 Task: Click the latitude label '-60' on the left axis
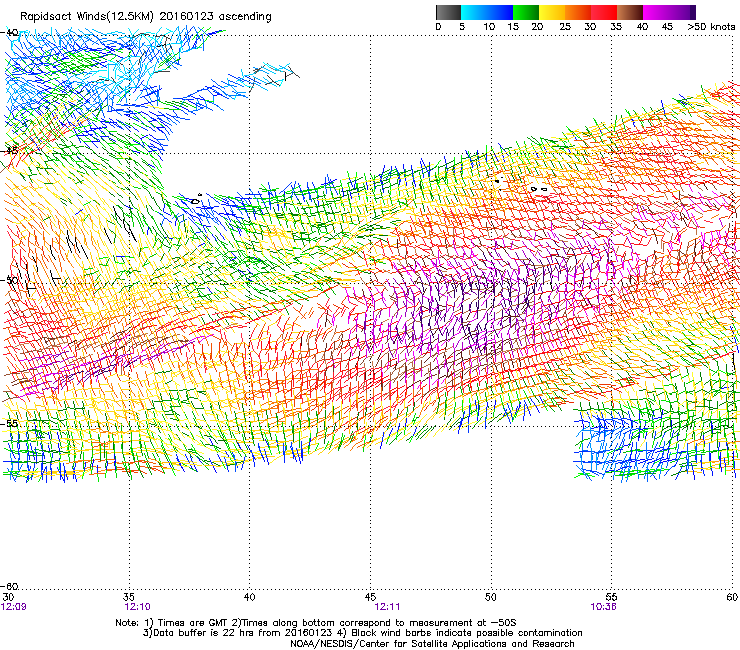(x=10, y=586)
